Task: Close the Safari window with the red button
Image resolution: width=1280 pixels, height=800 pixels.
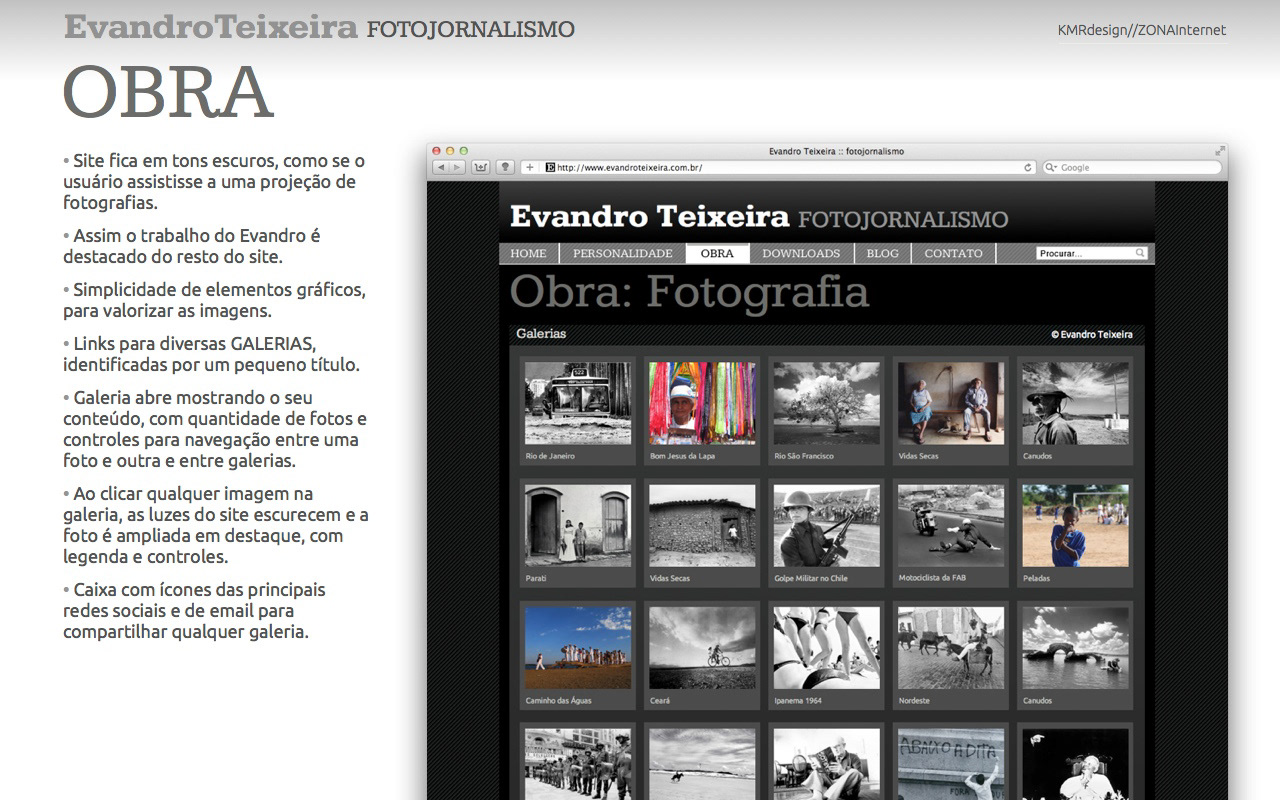Action: point(436,151)
